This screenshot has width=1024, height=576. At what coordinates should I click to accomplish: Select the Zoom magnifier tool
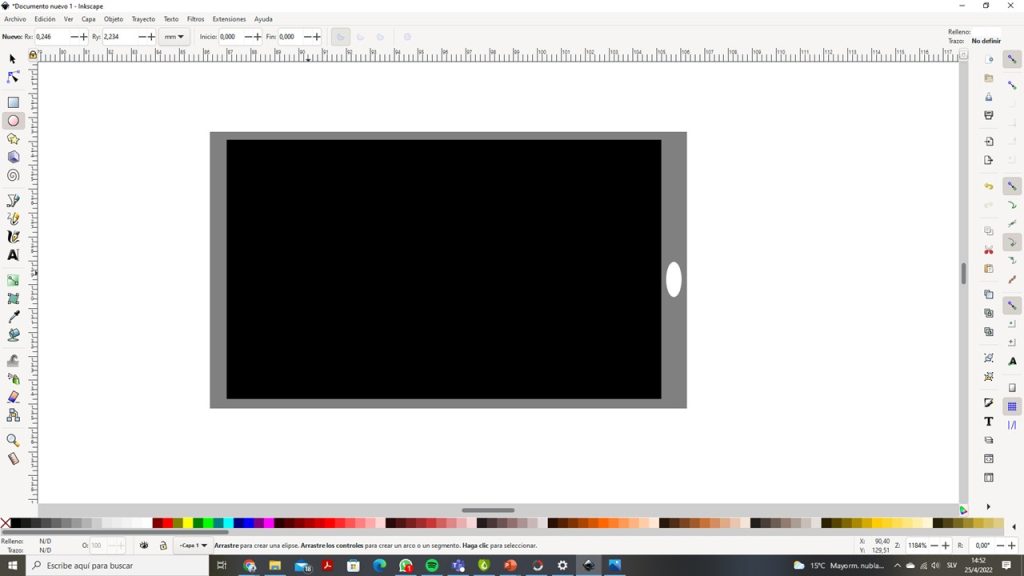[12, 440]
